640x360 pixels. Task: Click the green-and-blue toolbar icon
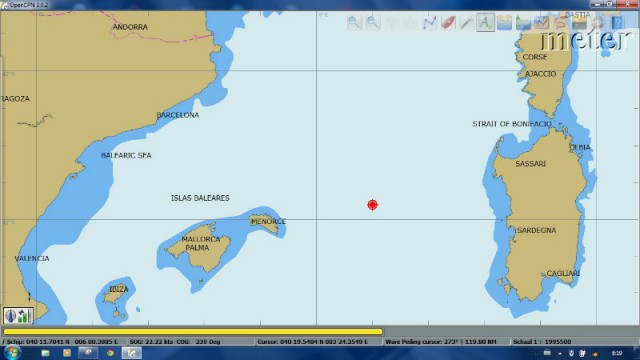[523, 23]
